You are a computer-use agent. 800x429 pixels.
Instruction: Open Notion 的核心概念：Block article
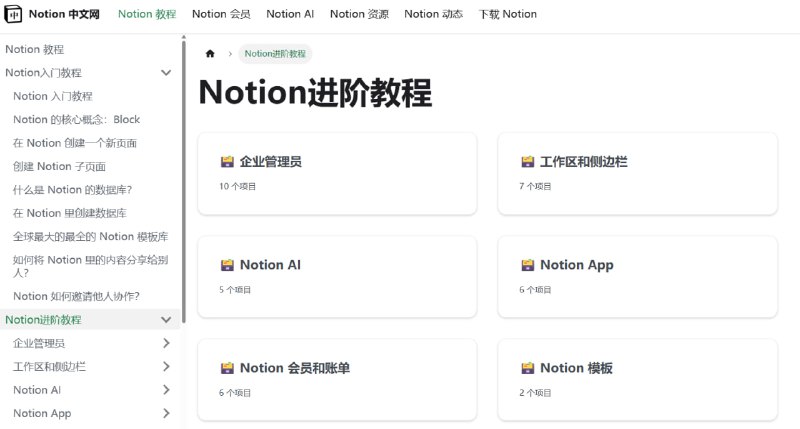(x=77, y=119)
